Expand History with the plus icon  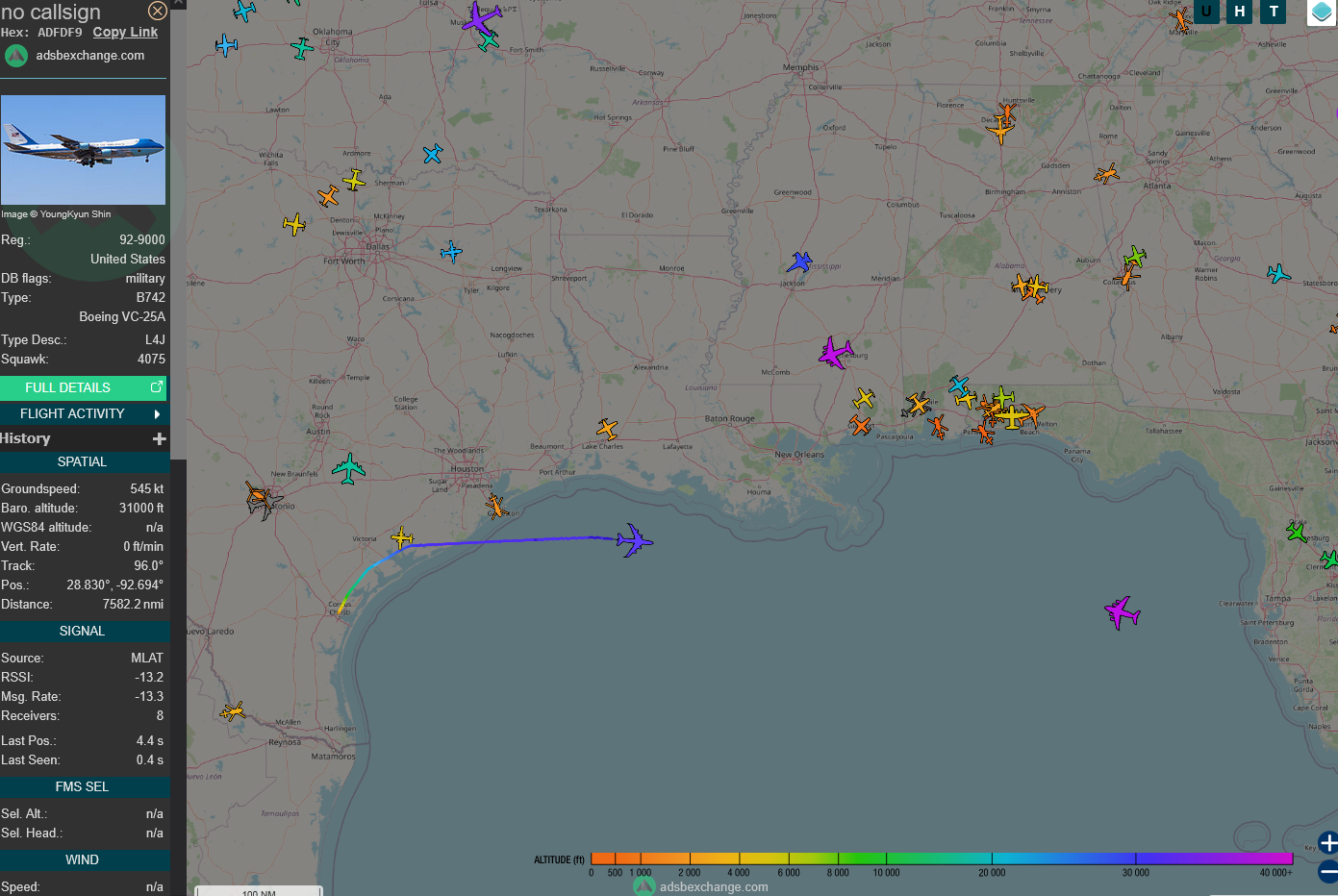pos(160,438)
